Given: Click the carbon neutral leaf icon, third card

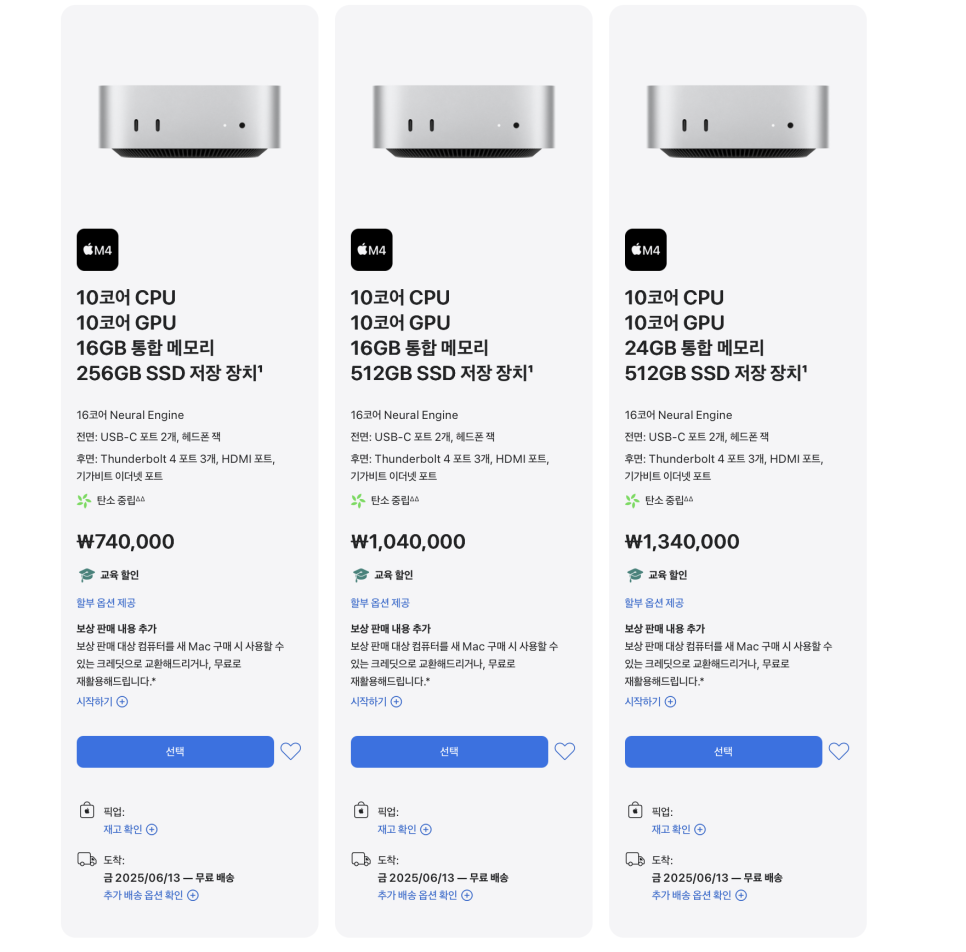Looking at the screenshot, I should tap(632, 500).
